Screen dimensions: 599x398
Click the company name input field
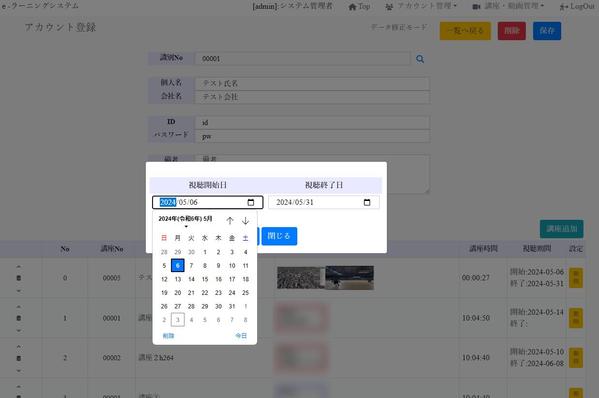point(312,97)
